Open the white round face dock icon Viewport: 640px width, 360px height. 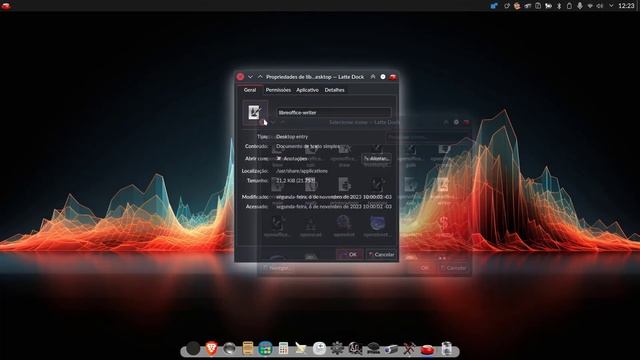pos(319,348)
